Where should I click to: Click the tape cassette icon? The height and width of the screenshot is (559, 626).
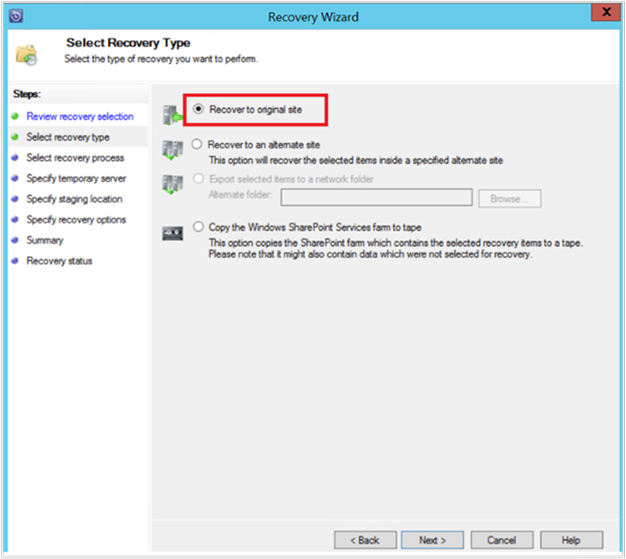(x=172, y=233)
